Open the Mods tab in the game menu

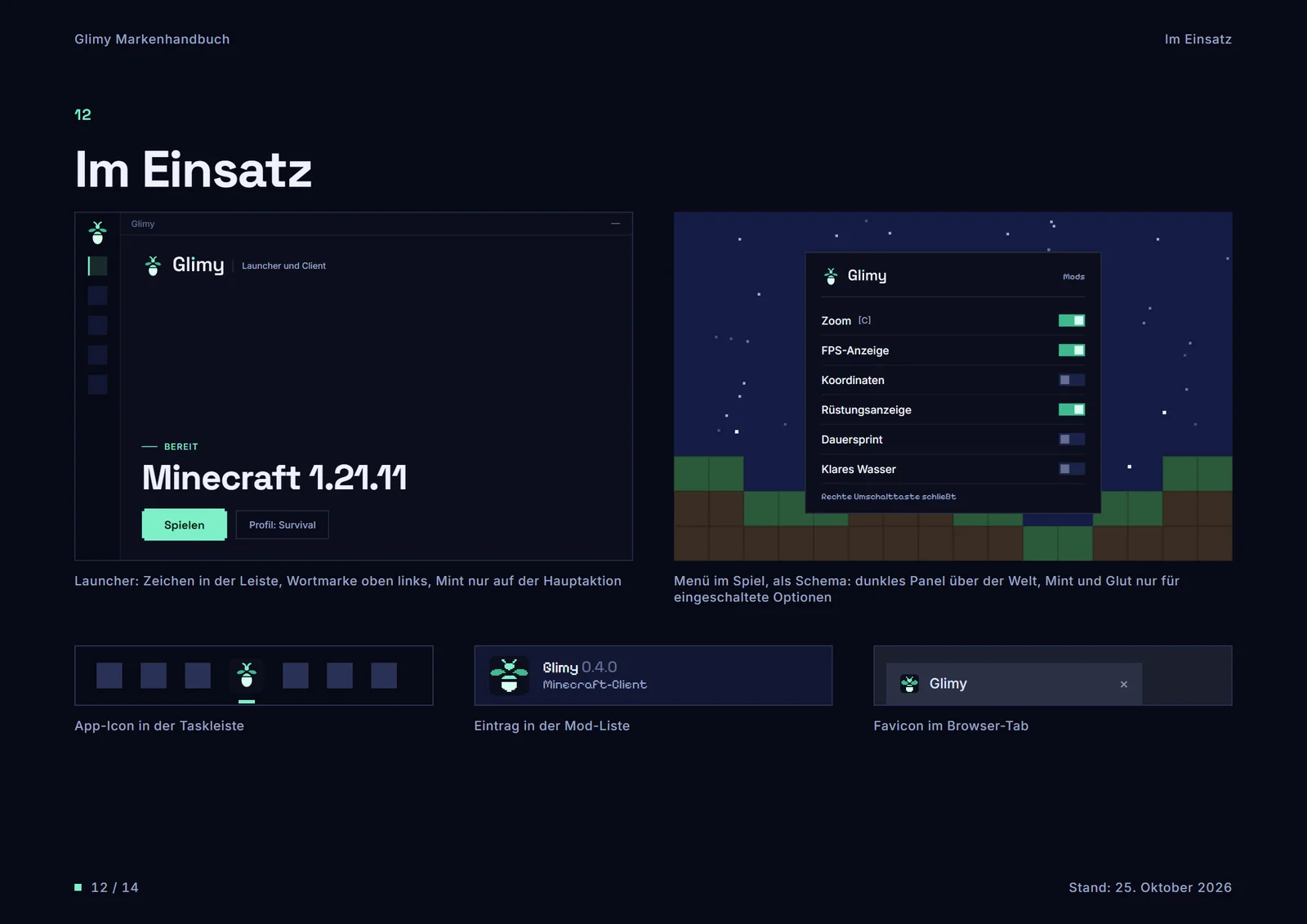click(x=1073, y=277)
